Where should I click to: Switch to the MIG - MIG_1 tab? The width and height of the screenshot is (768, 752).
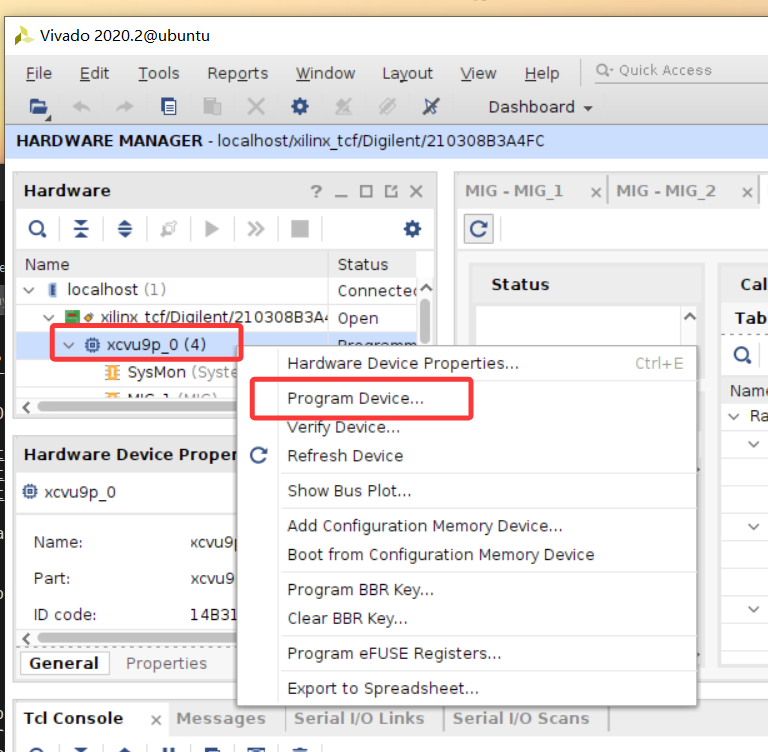pos(514,191)
